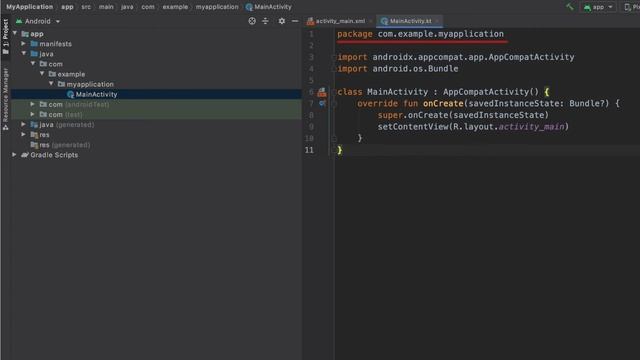Expand the com (androidTest) package

point(33,104)
